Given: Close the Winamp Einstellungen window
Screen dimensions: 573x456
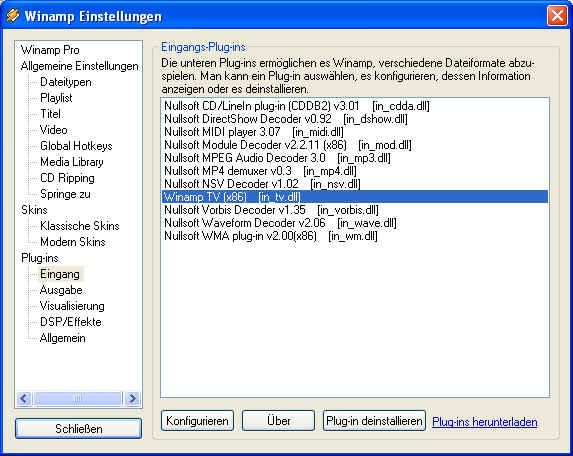Looking at the screenshot, I should [x=557, y=16].
